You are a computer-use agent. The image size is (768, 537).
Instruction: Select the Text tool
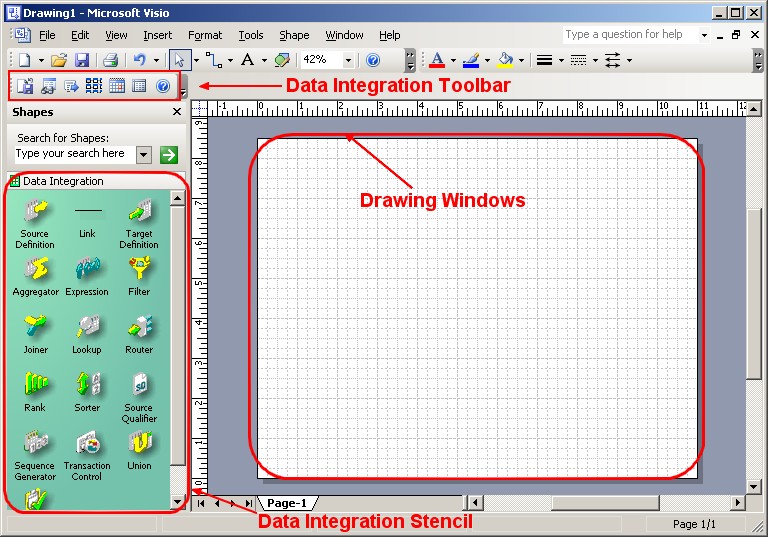(x=248, y=60)
